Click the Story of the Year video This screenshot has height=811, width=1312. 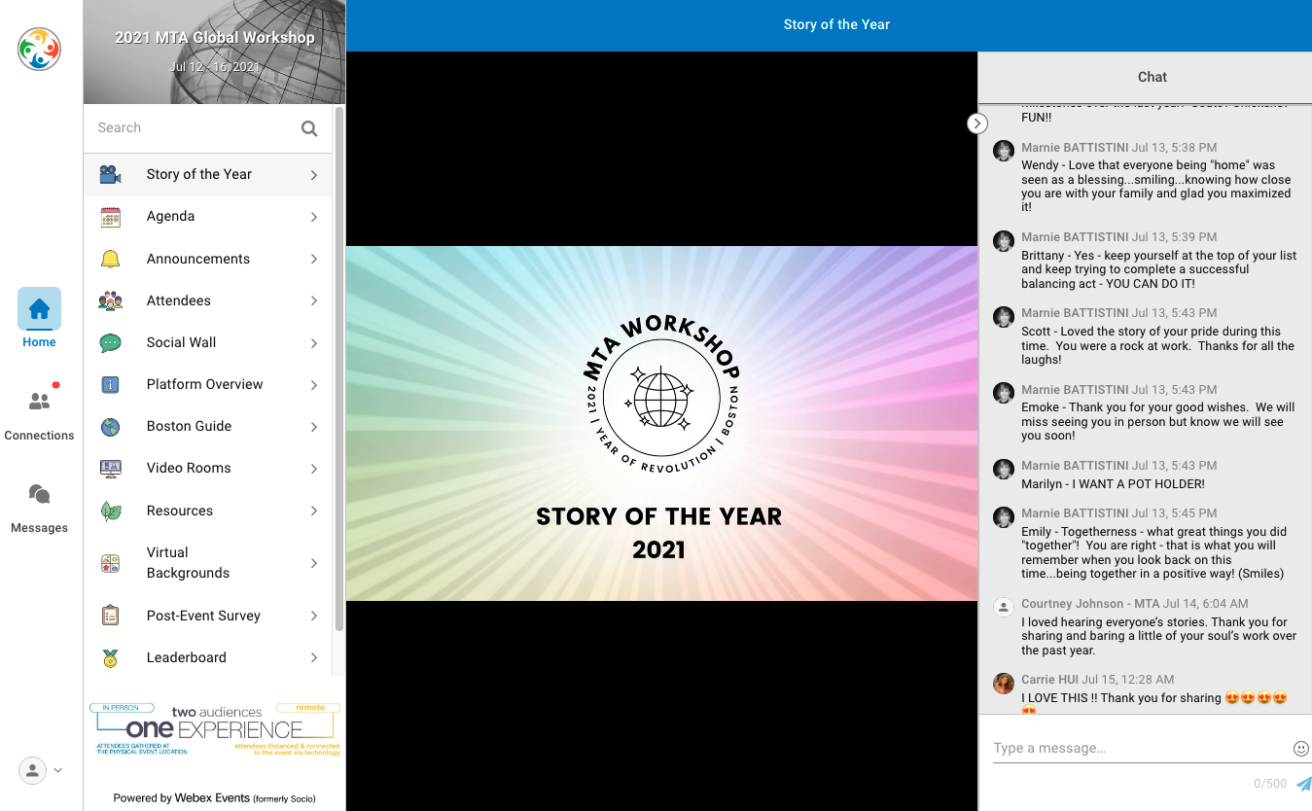(x=661, y=424)
